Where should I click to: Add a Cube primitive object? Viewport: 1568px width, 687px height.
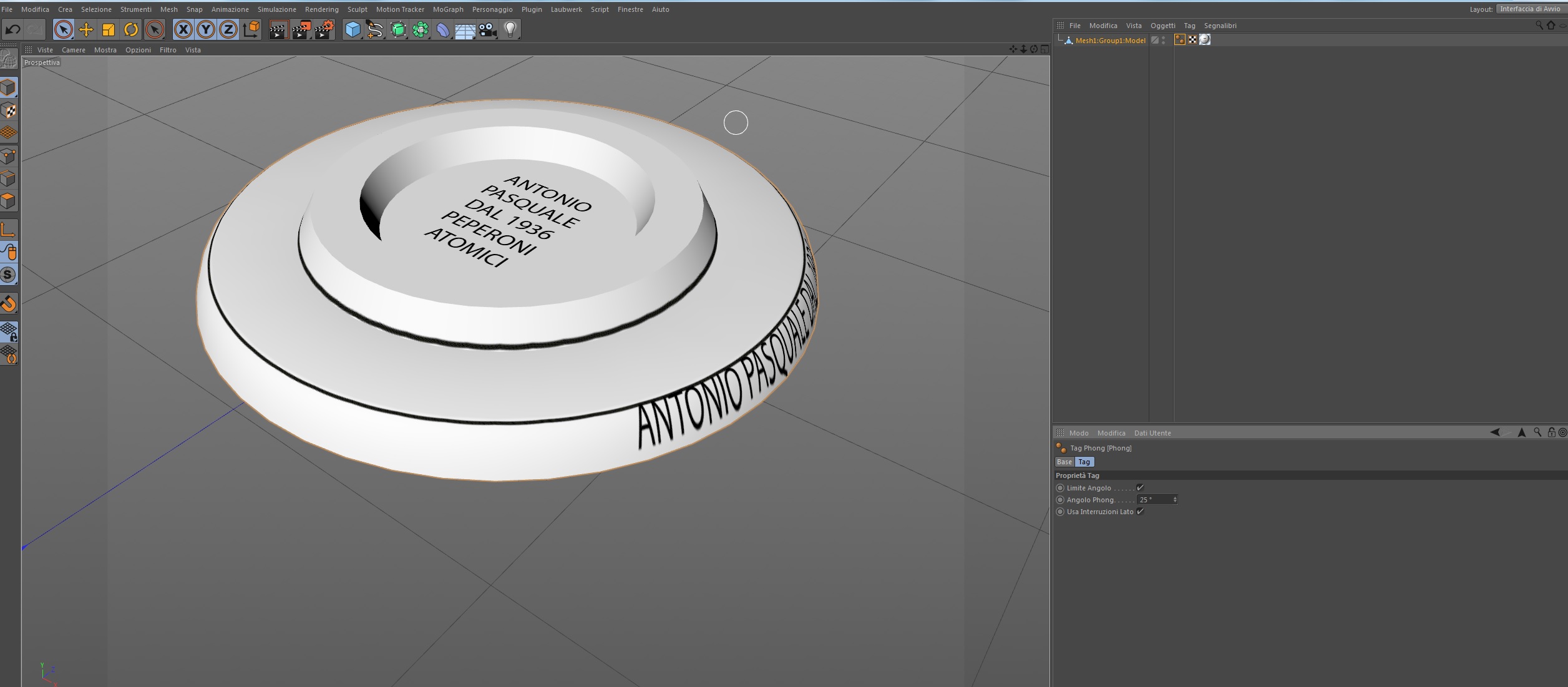pyautogui.click(x=353, y=29)
